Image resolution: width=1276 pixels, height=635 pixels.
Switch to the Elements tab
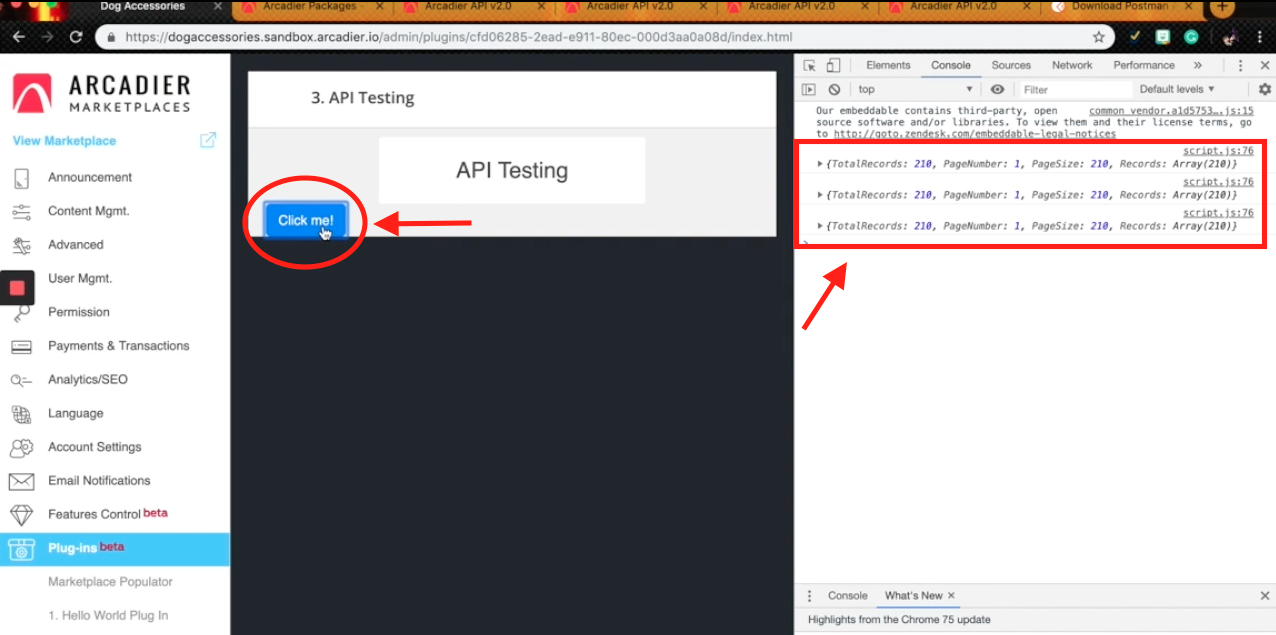tap(888, 65)
